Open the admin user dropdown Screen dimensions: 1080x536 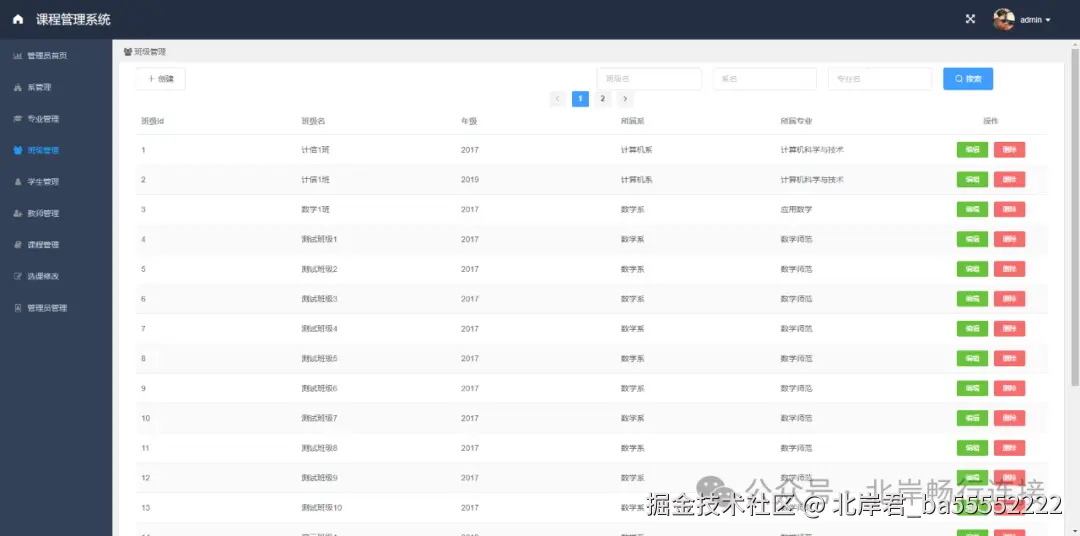[x=1035, y=20]
